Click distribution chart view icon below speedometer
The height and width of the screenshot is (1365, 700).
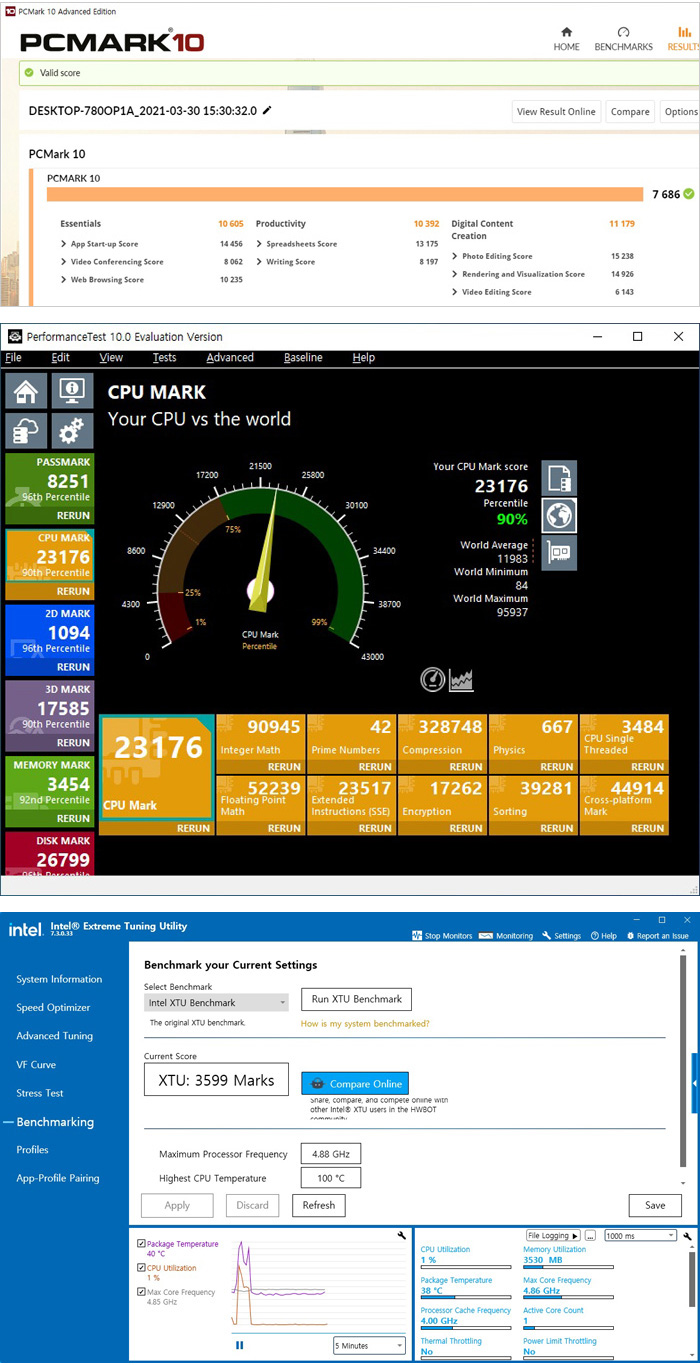(x=462, y=680)
